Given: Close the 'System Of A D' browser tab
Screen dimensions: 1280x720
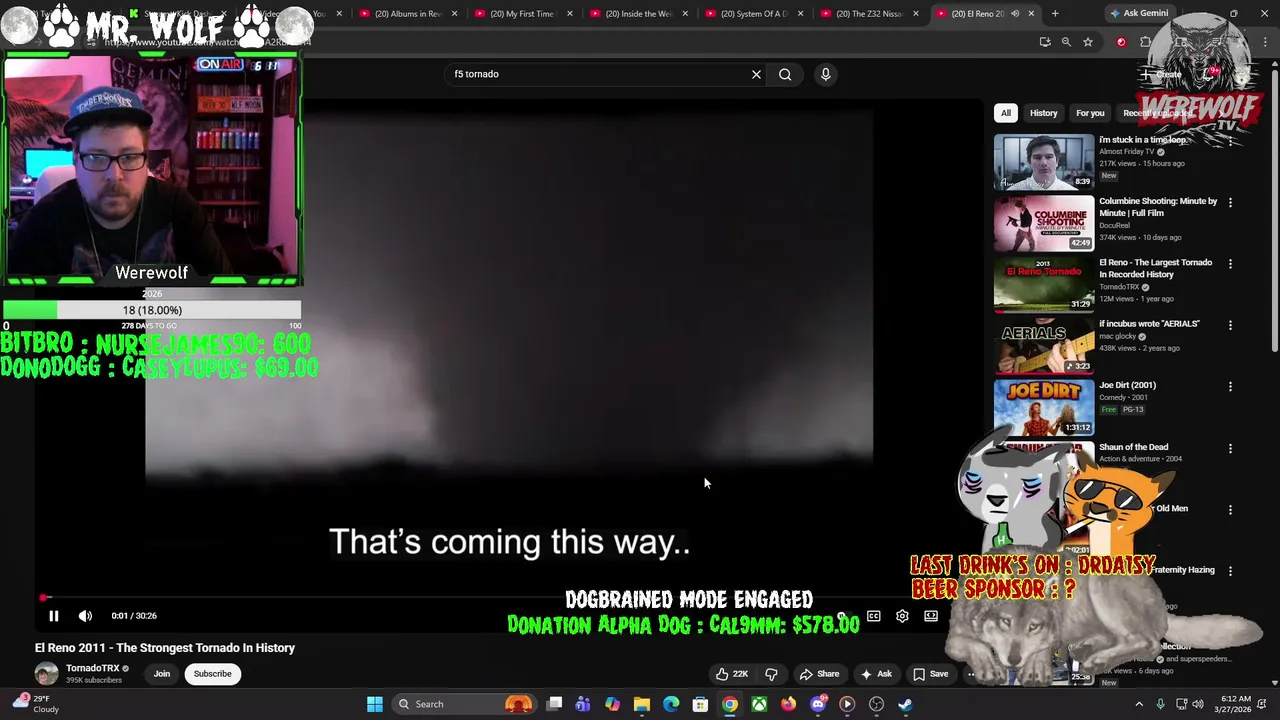Looking at the screenshot, I should (800, 14).
